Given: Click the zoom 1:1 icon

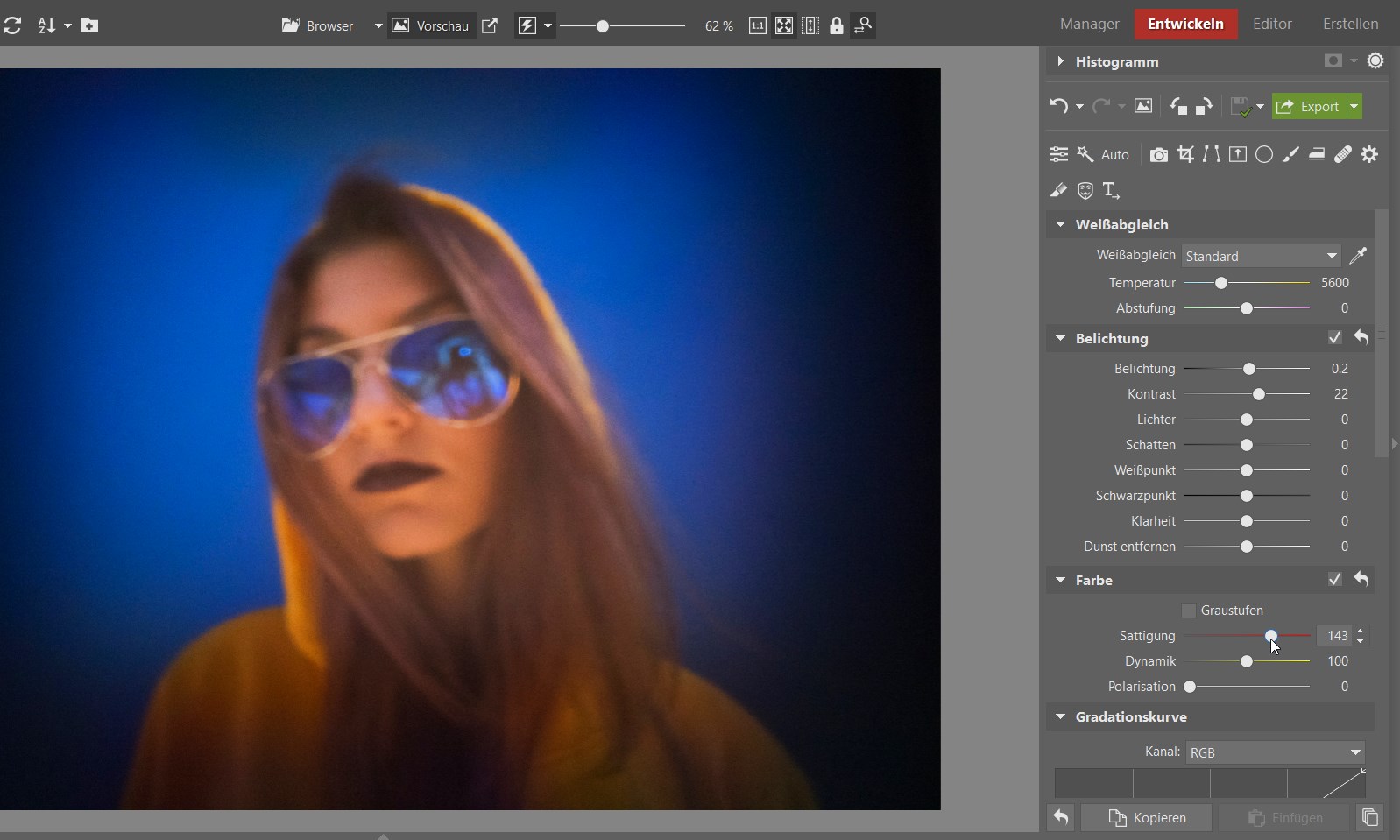Looking at the screenshot, I should click(757, 25).
